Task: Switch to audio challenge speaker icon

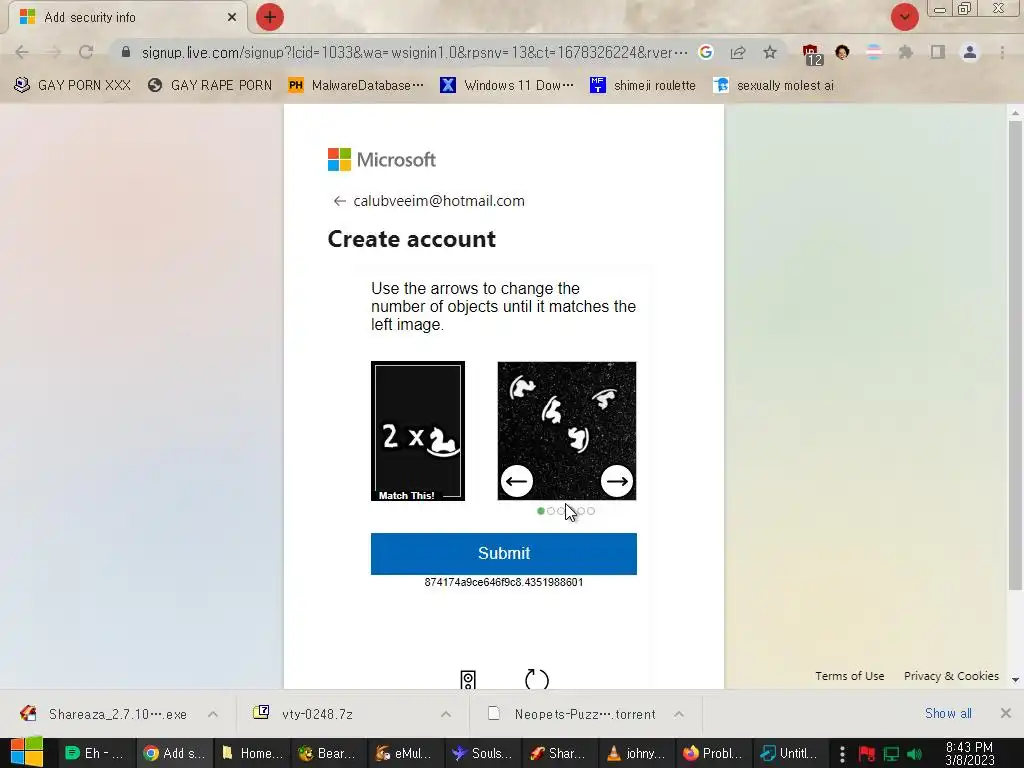Action: [468, 680]
